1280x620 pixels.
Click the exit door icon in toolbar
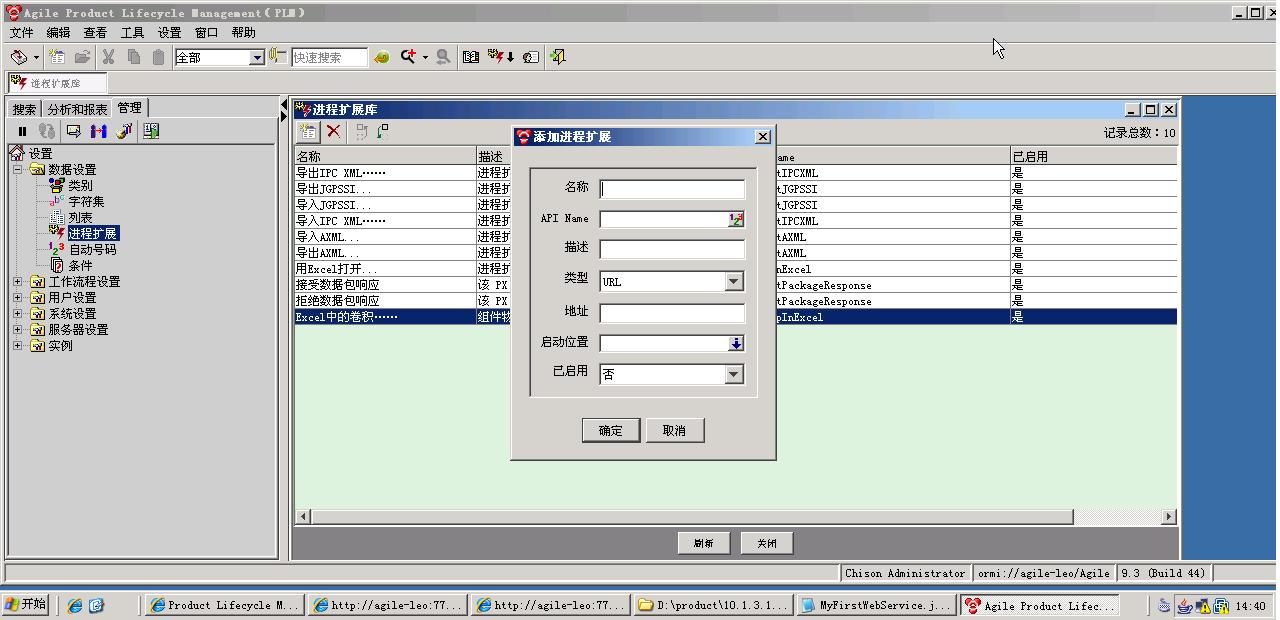(x=558, y=57)
